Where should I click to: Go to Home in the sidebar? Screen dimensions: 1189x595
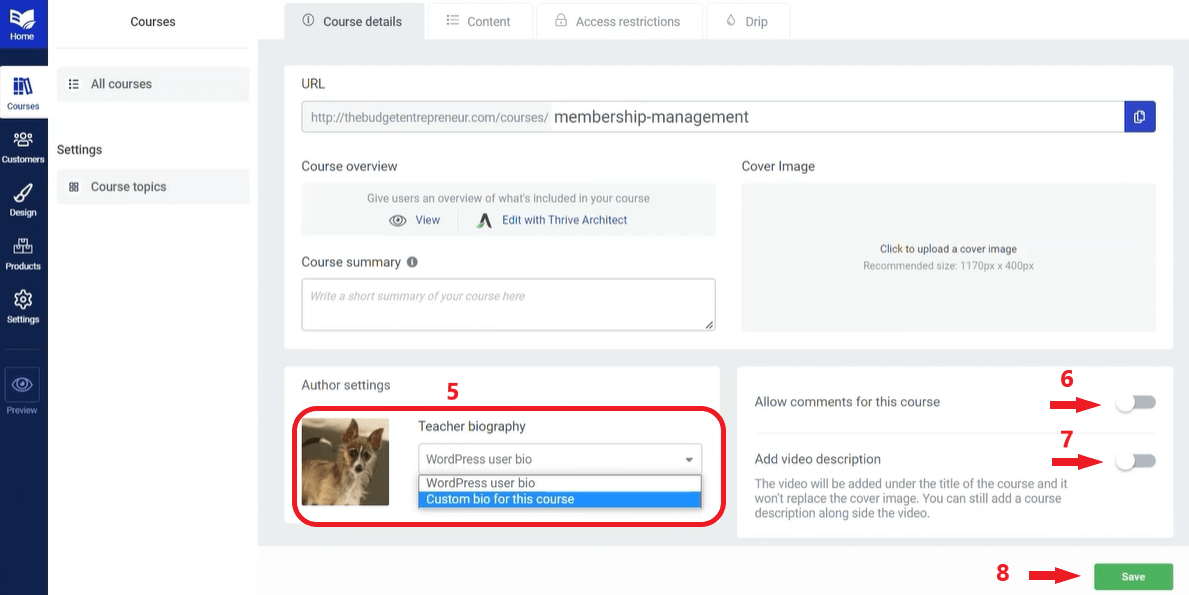coord(23,23)
